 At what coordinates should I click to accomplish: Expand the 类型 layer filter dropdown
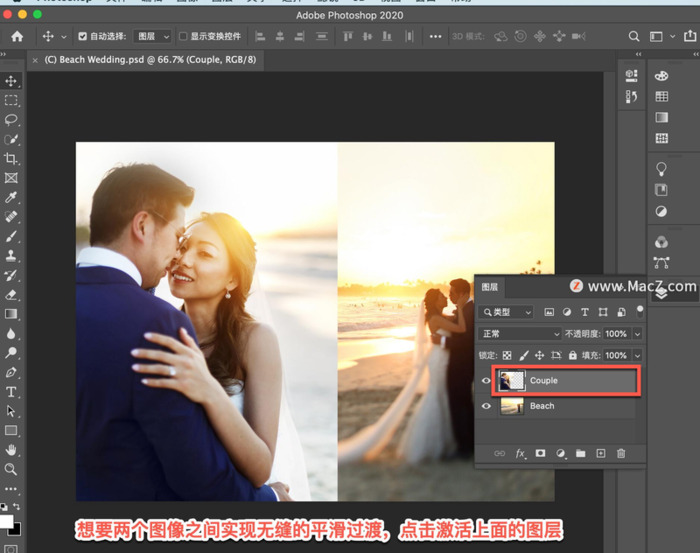pos(506,312)
